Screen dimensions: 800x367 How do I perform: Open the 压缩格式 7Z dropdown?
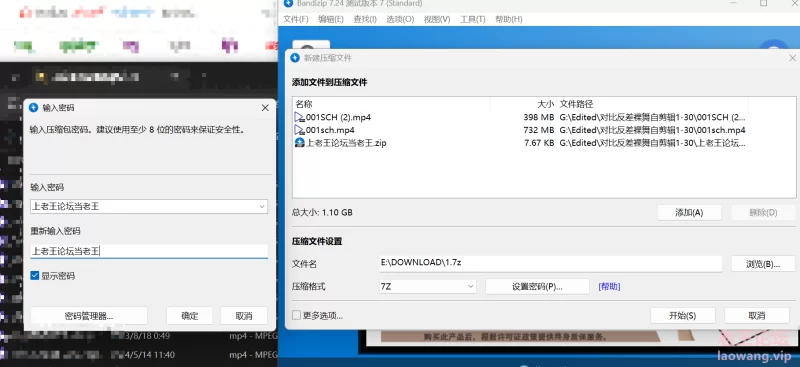click(427, 286)
